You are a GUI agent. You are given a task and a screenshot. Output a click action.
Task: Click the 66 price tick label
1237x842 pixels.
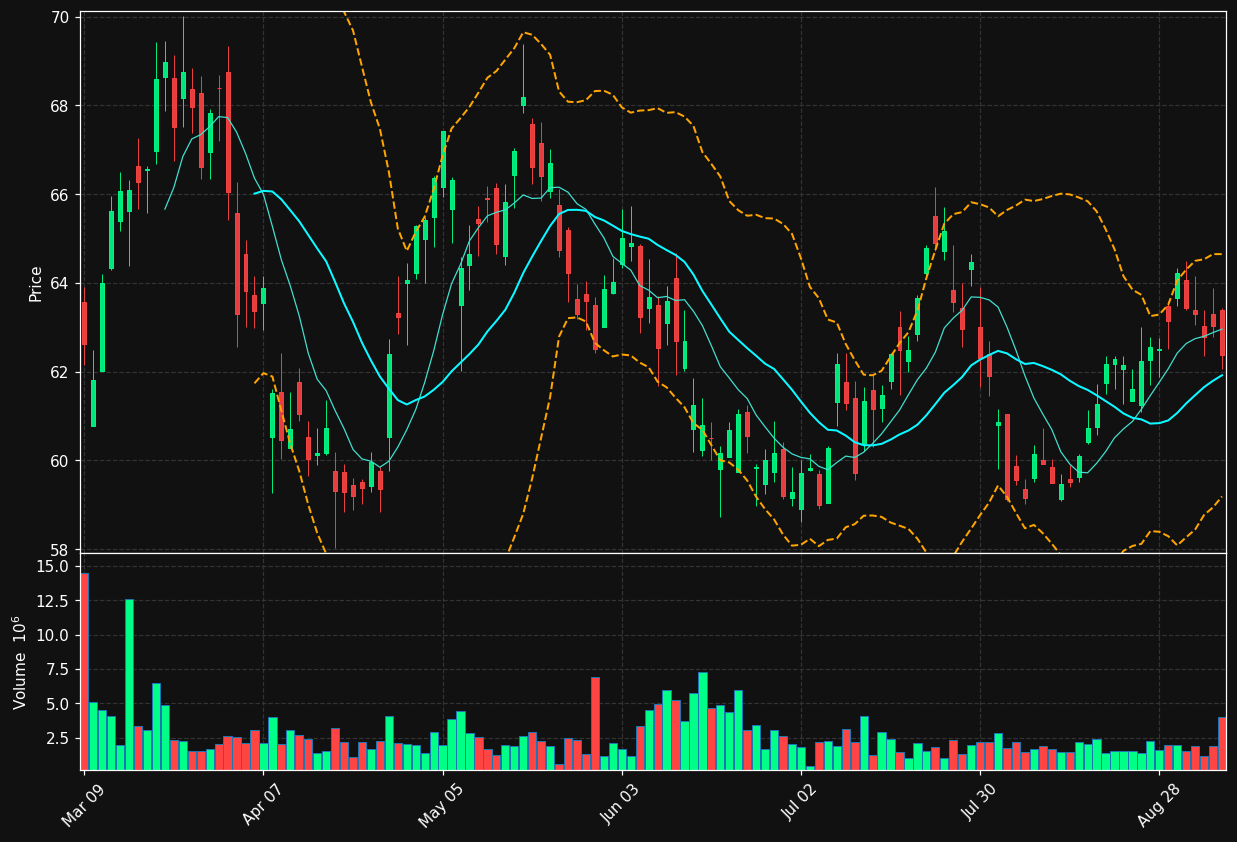tap(60, 195)
